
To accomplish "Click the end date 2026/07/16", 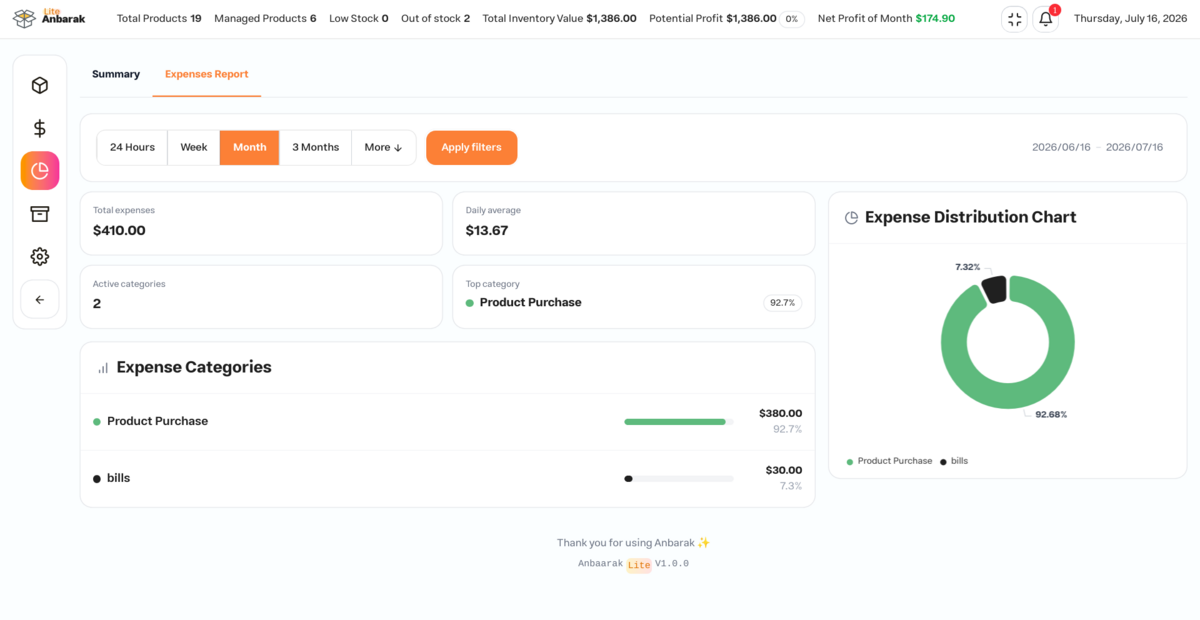I will pos(1135,147).
